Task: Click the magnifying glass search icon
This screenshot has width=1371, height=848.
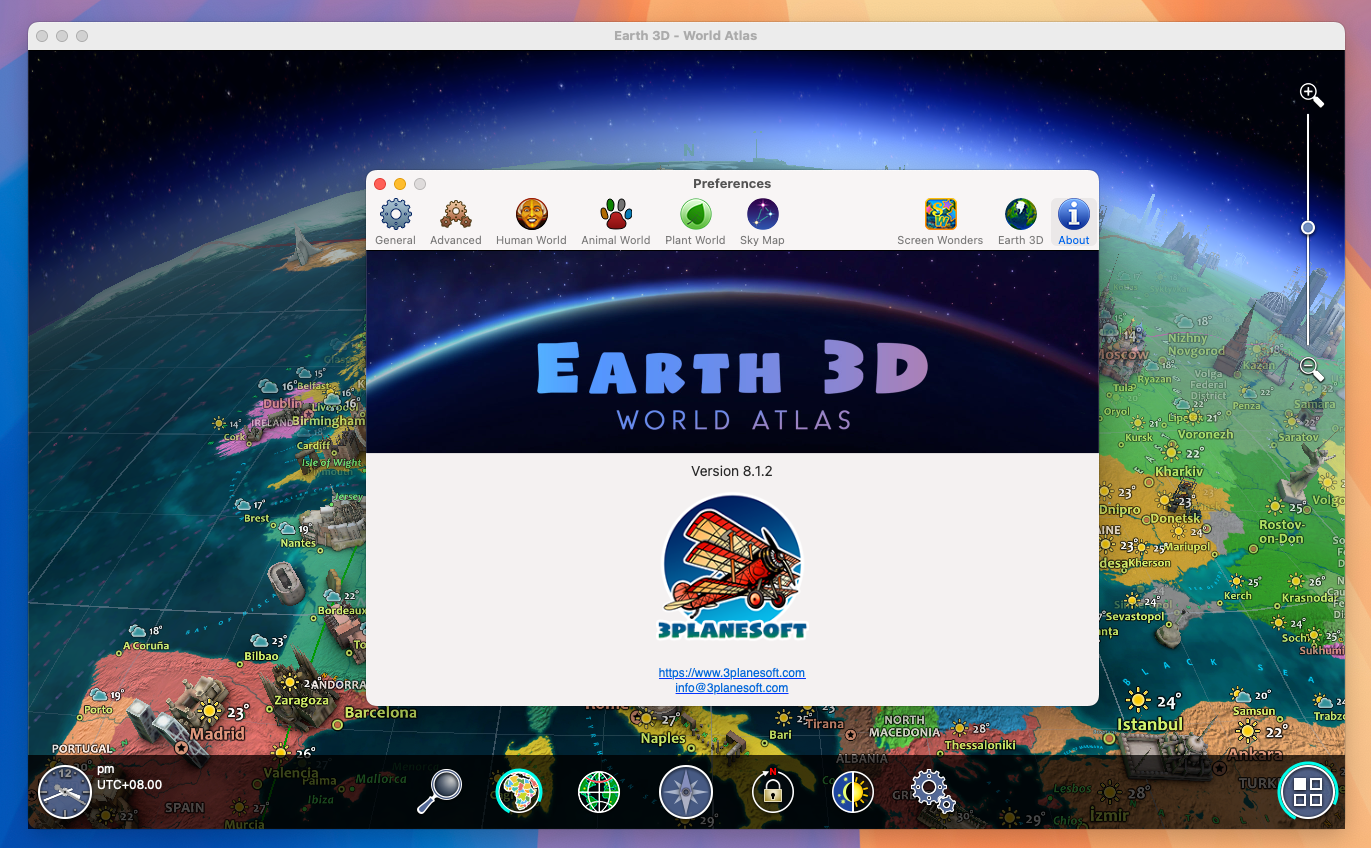Action: [440, 791]
